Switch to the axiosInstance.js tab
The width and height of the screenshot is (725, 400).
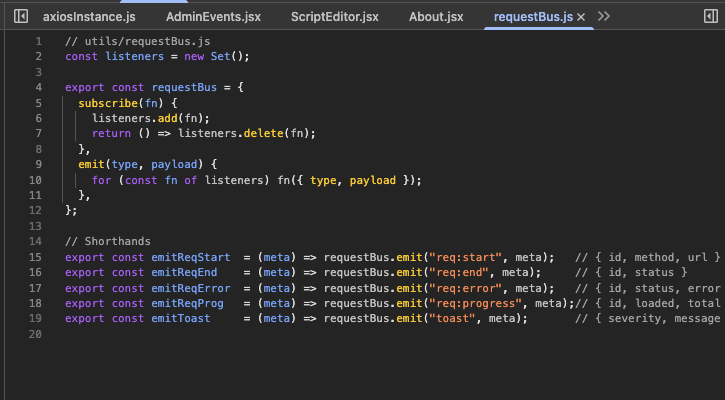[x=89, y=17]
